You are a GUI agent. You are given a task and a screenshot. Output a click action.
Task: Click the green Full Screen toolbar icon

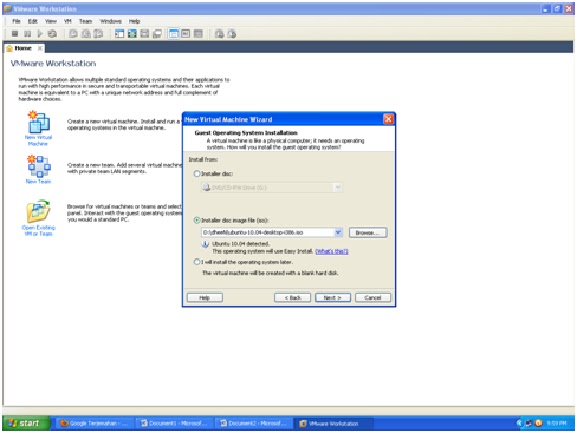[132, 34]
